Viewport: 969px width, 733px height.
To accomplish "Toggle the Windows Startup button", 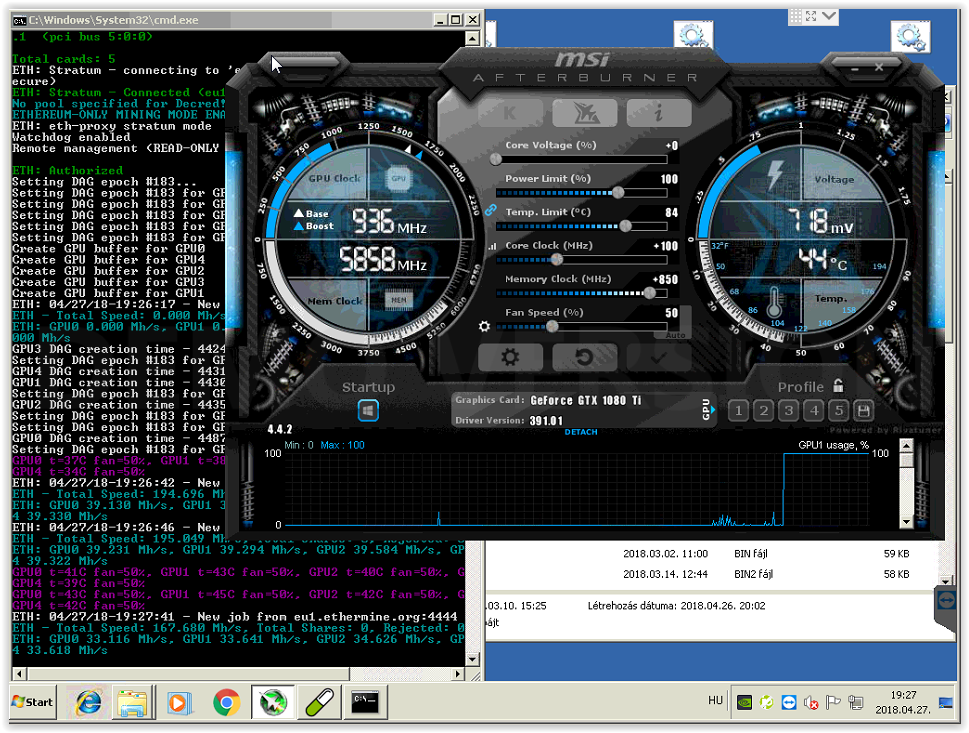I will tap(368, 410).
